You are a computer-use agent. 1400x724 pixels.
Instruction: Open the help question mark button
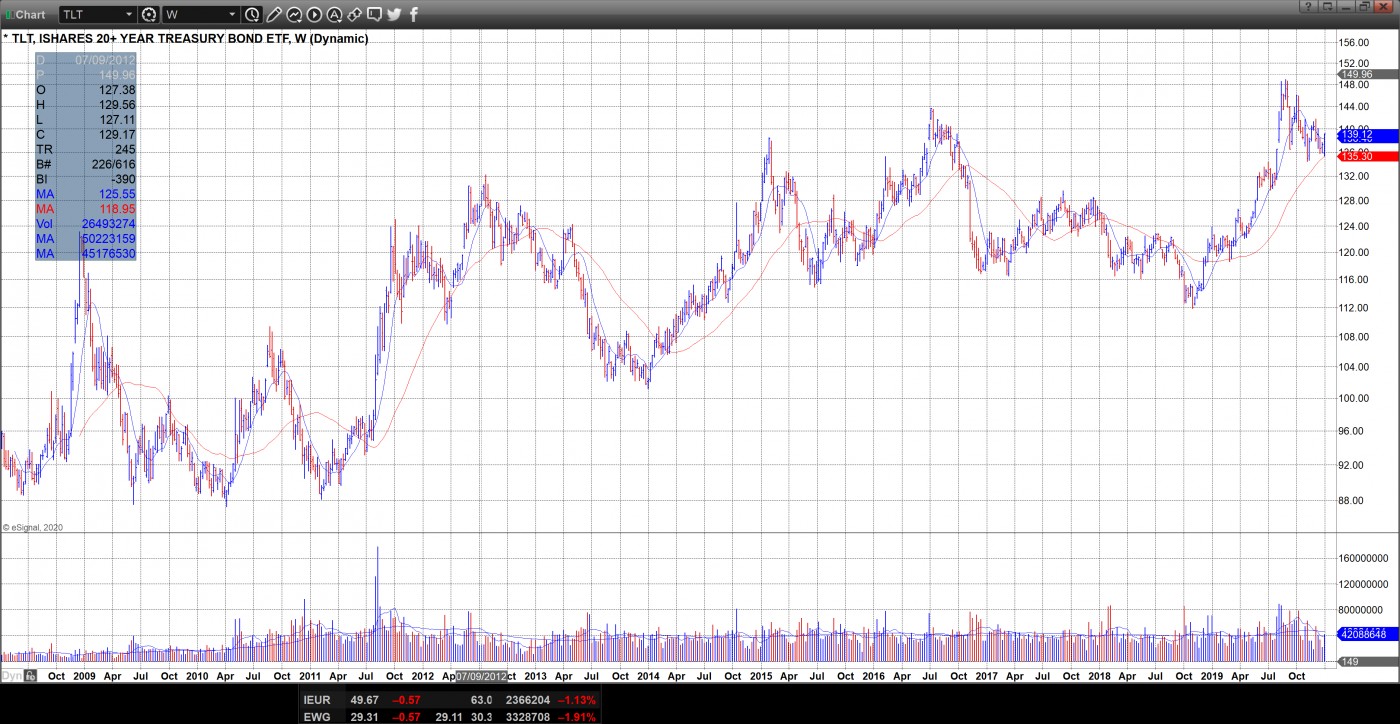click(1308, 6)
